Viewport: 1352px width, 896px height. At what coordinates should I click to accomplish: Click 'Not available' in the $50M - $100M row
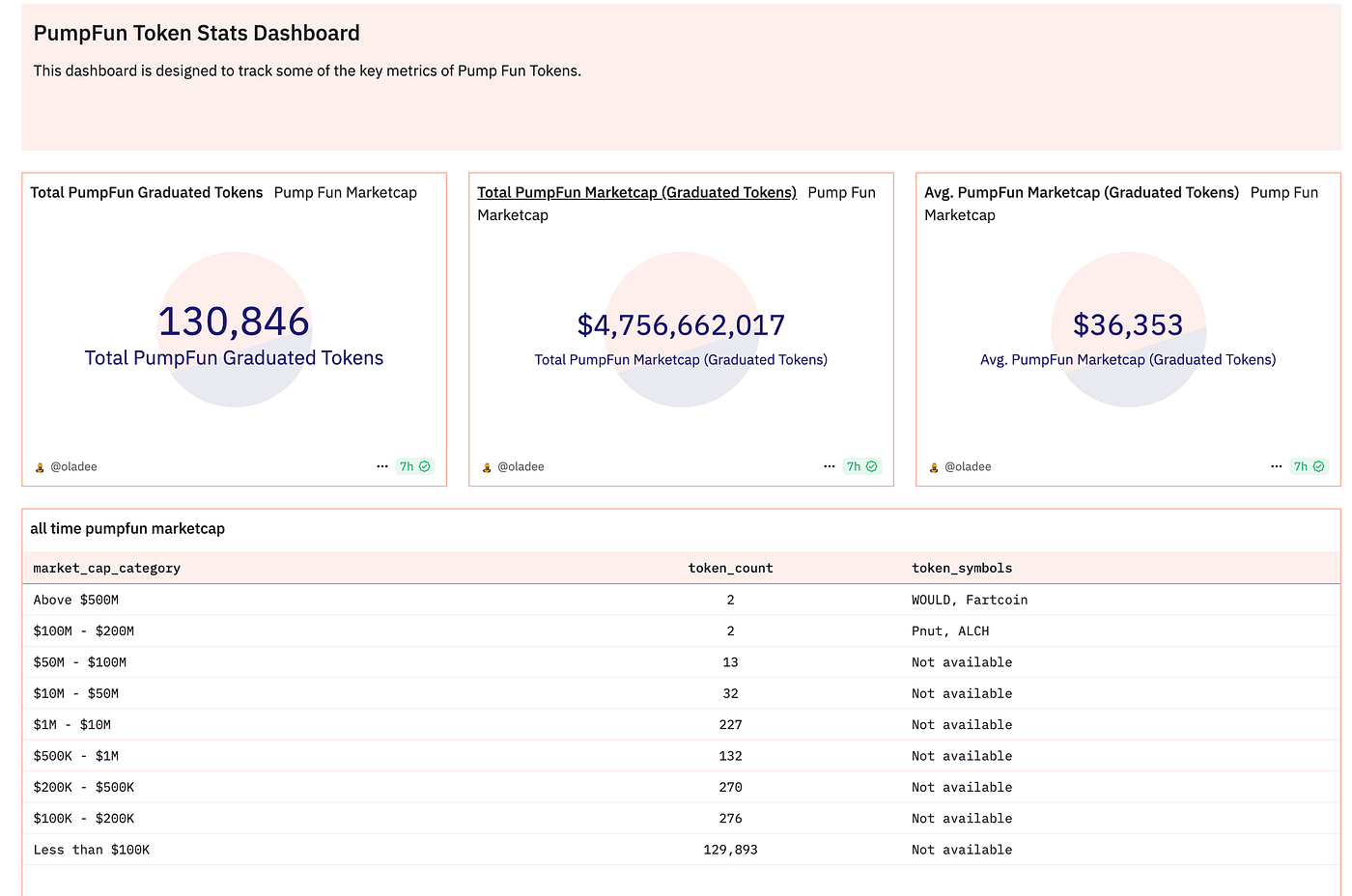pyautogui.click(x=962, y=662)
